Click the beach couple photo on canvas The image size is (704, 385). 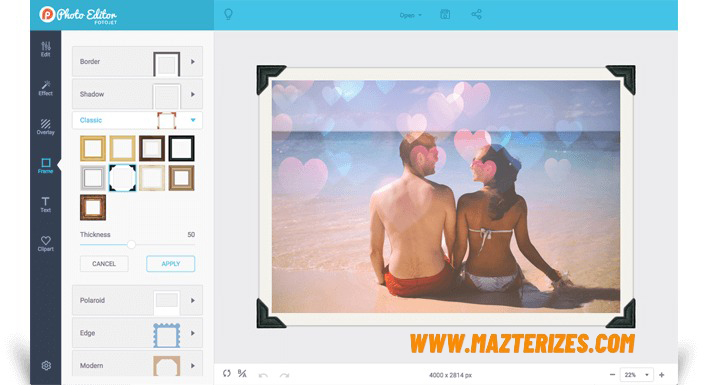click(446, 196)
